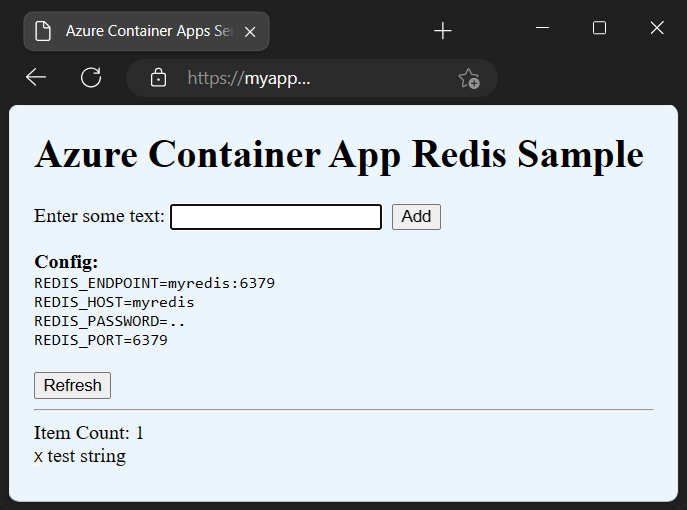The image size is (687, 510).
Task: Close the browser window
Action: [x=657, y=28]
